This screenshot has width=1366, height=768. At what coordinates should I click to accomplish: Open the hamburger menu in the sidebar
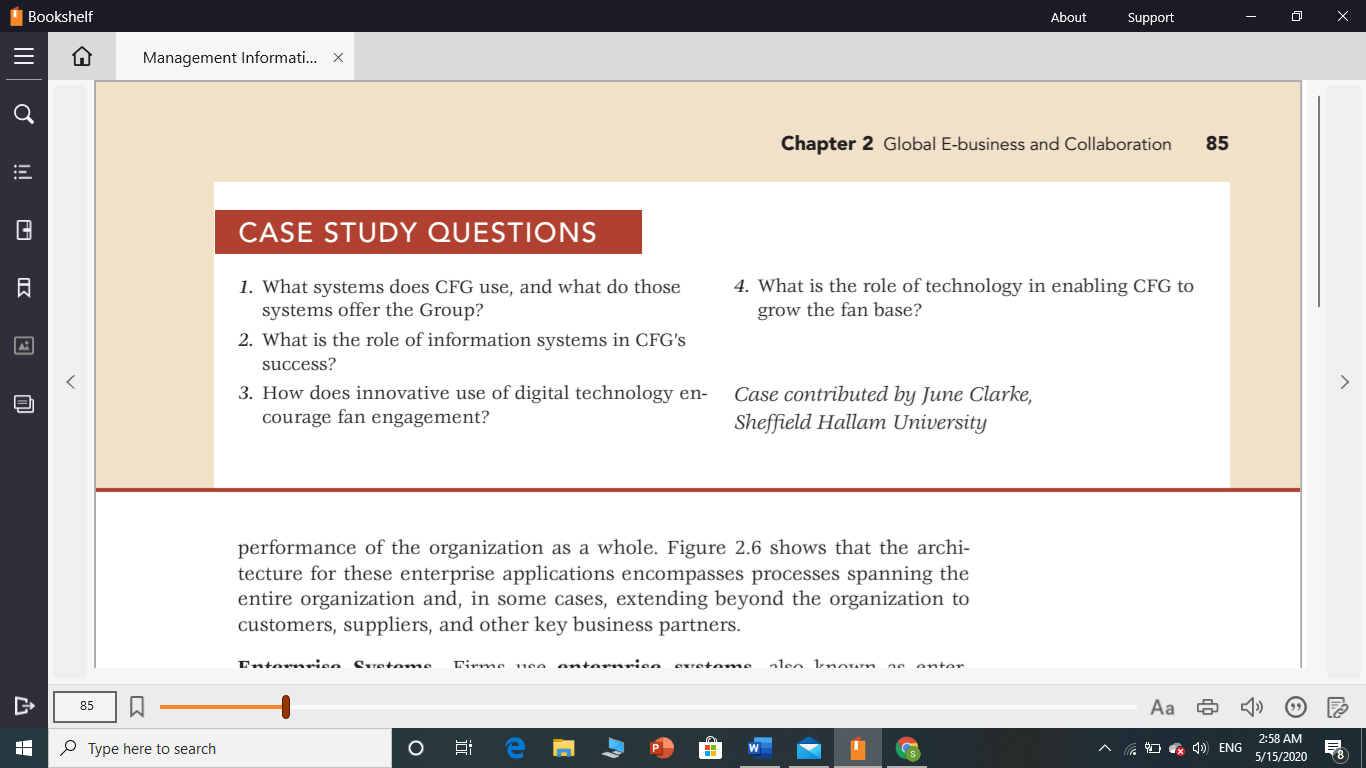point(24,56)
